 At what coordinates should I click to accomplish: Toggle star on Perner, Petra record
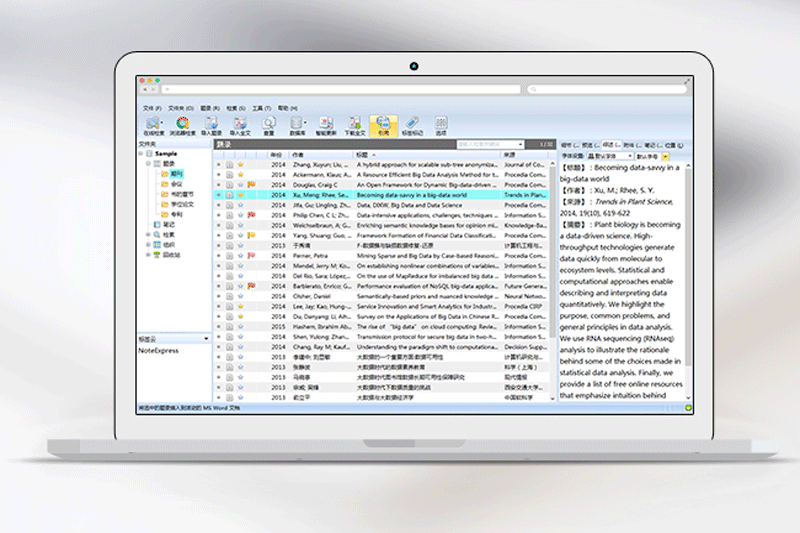pyautogui.click(x=240, y=255)
